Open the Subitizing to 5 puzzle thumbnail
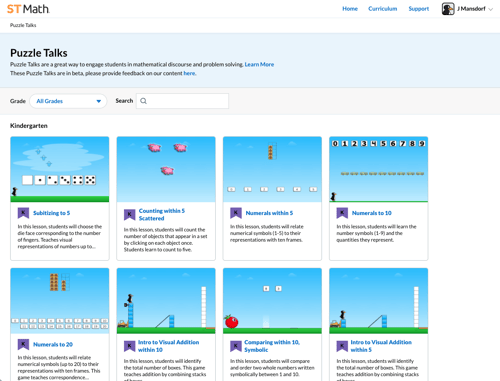Image resolution: width=500 pixels, height=381 pixels. [60, 169]
